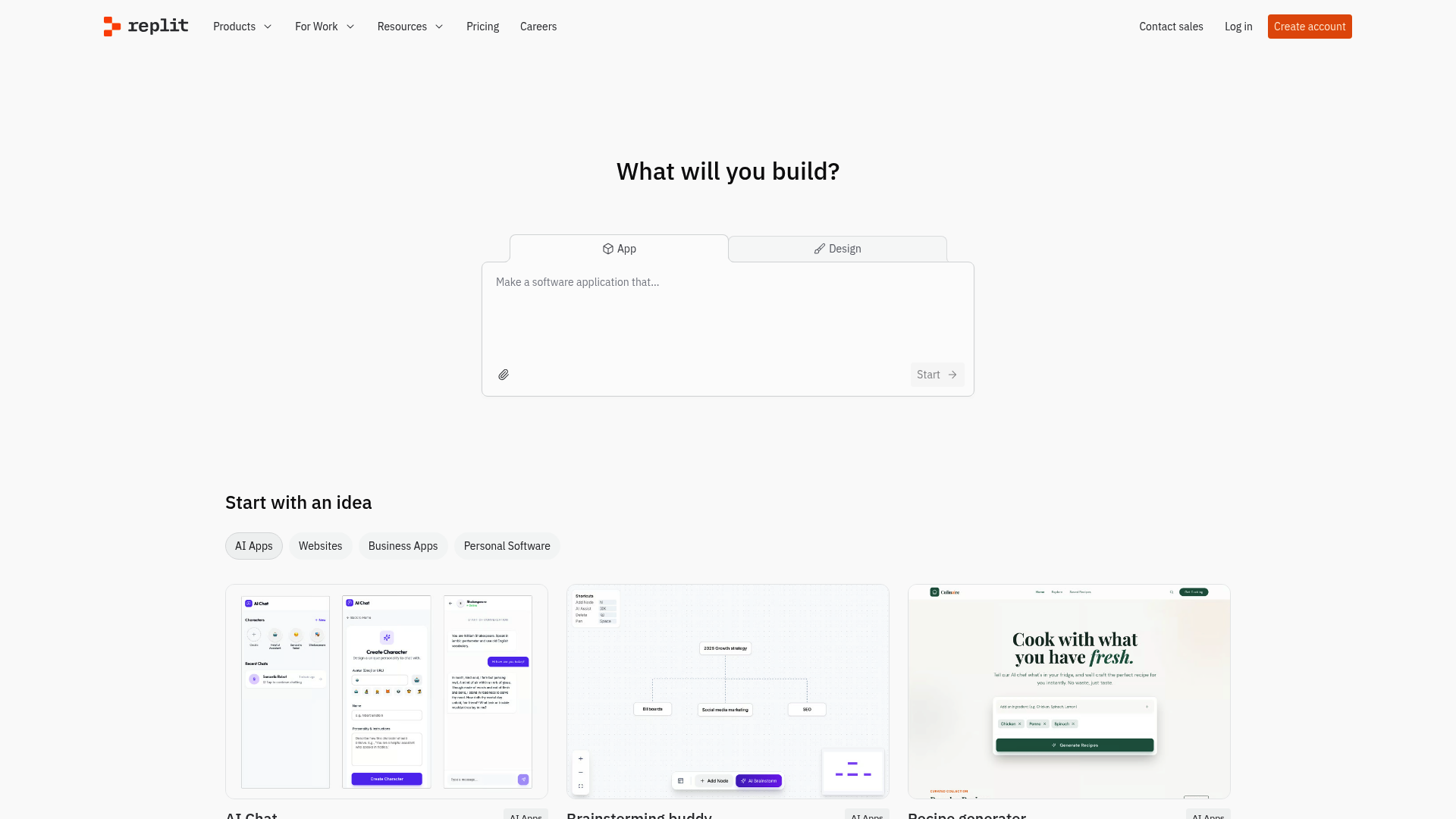The image size is (1456, 819).
Task: Expand the Resources dropdown
Action: 409,27
